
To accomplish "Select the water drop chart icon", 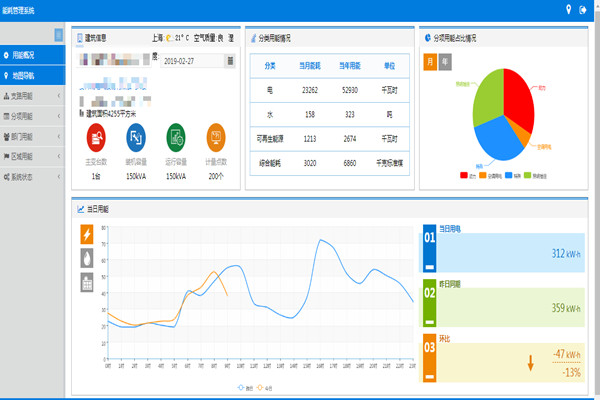I will point(87,258).
